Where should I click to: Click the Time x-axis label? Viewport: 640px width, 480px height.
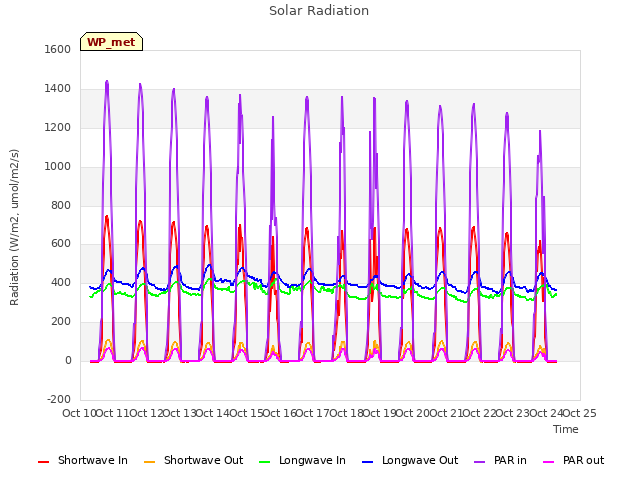point(566,429)
